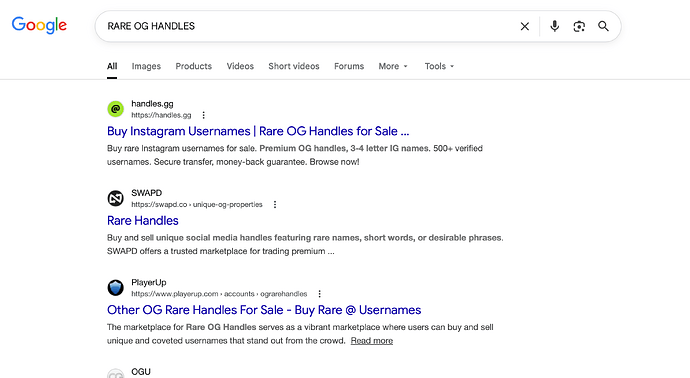Click the SWAPD site name
Viewport: 690px width, 378px height.
(147, 193)
